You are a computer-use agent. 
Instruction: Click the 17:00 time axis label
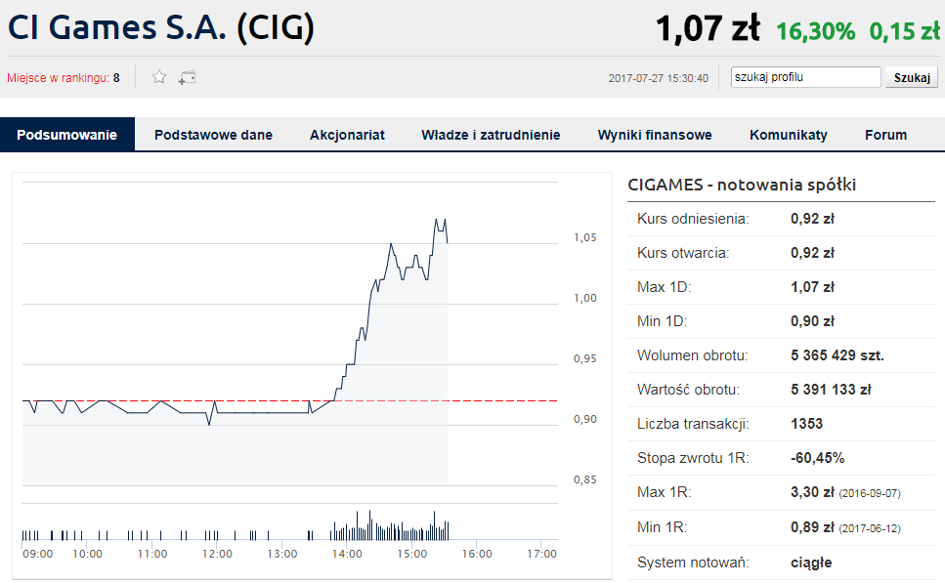(x=542, y=554)
